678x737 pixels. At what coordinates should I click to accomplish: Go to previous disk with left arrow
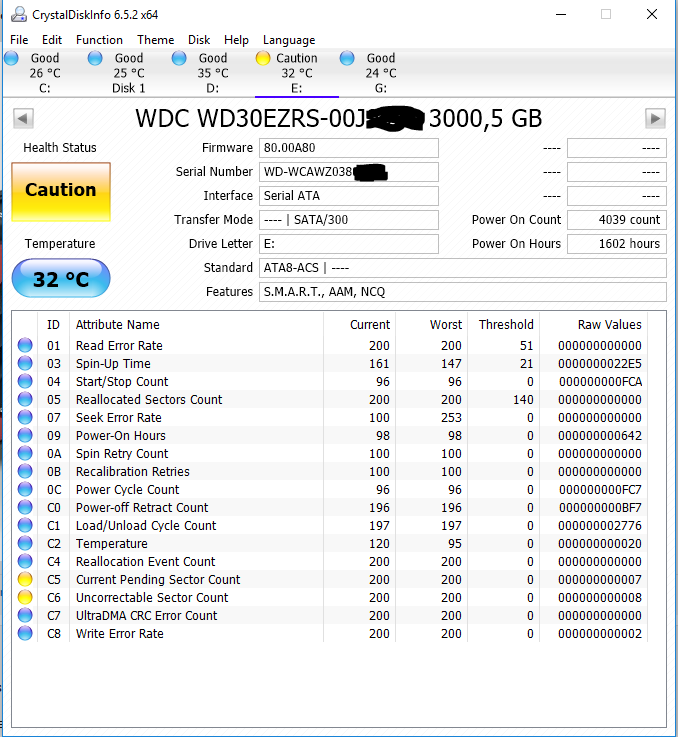coord(23,118)
